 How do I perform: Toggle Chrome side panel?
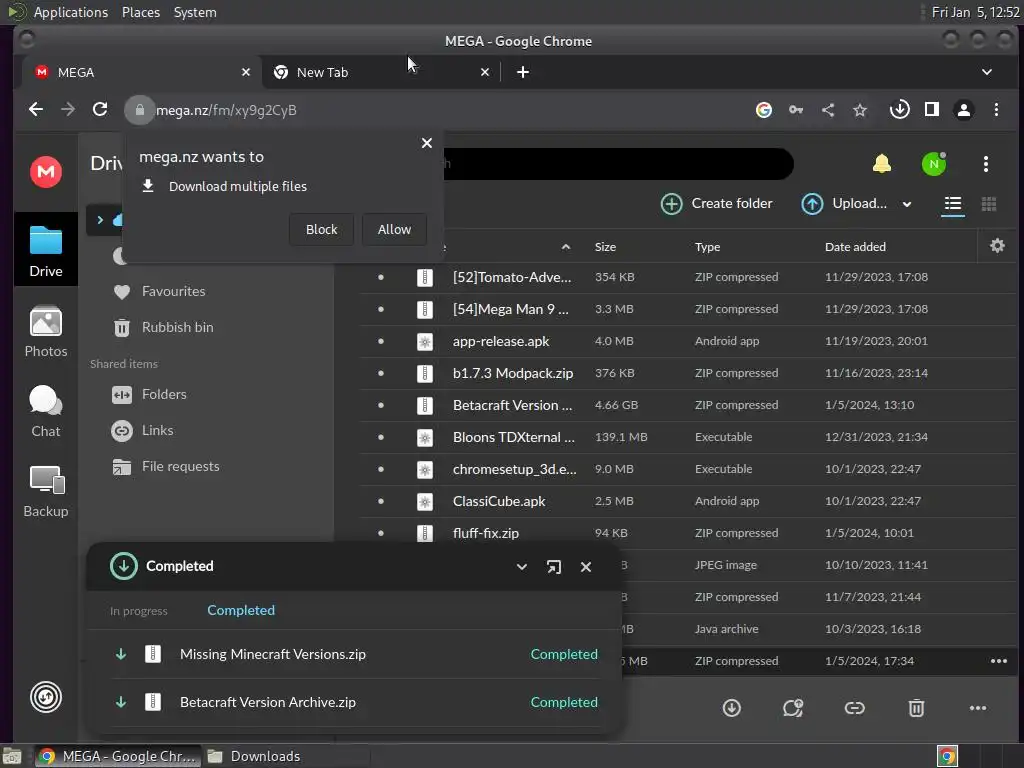tap(932, 110)
